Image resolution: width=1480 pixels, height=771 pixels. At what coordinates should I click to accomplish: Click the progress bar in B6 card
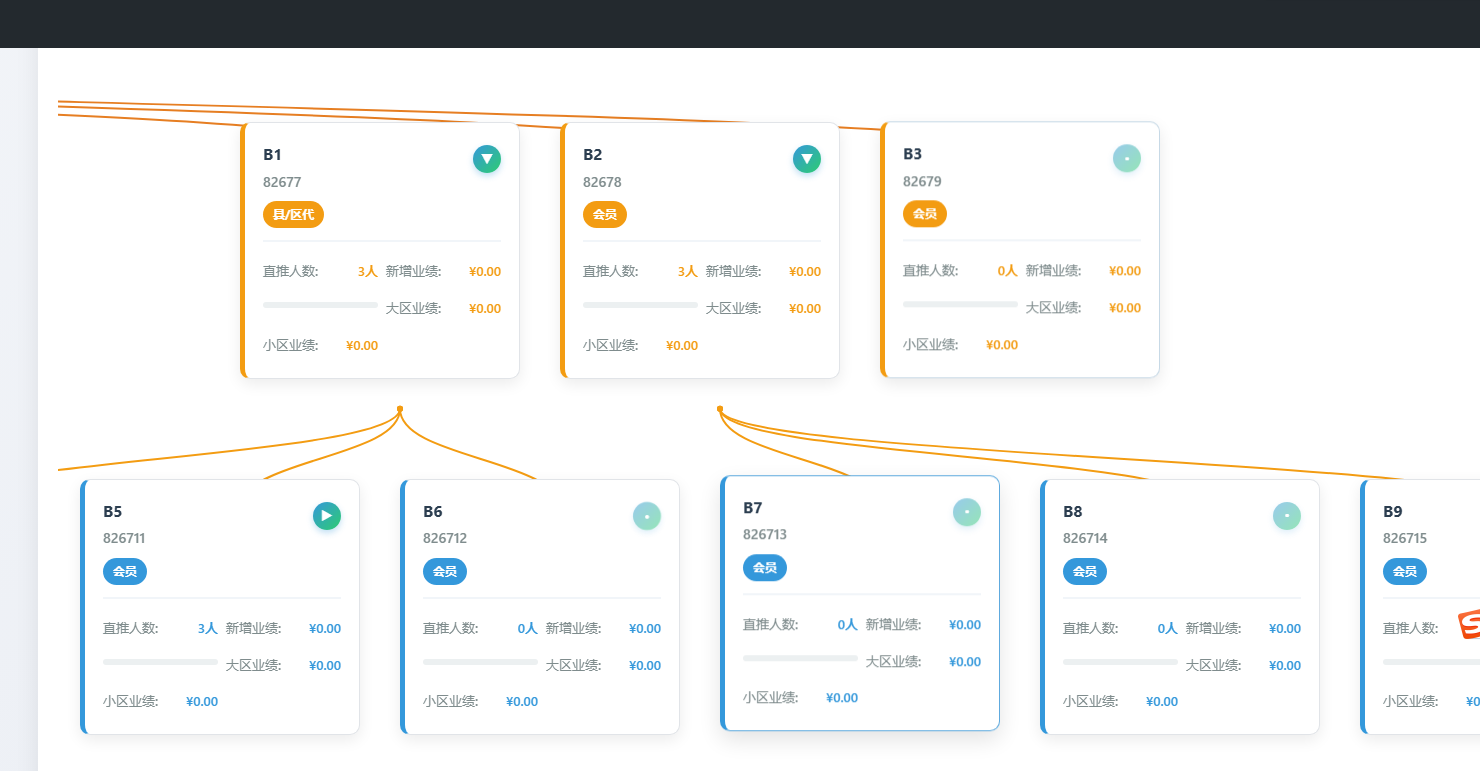(x=480, y=662)
